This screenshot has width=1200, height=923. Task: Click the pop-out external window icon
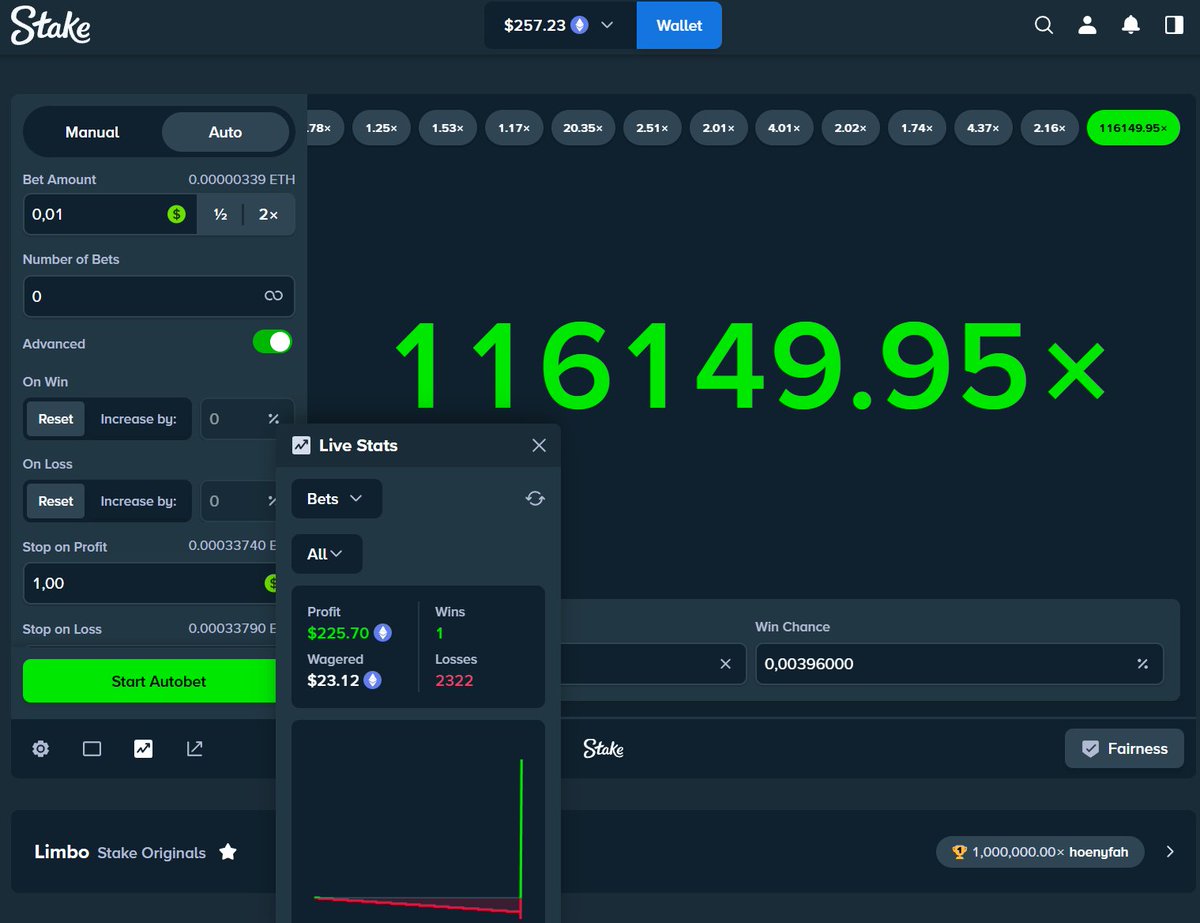pyautogui.click(x=195, y=748)
